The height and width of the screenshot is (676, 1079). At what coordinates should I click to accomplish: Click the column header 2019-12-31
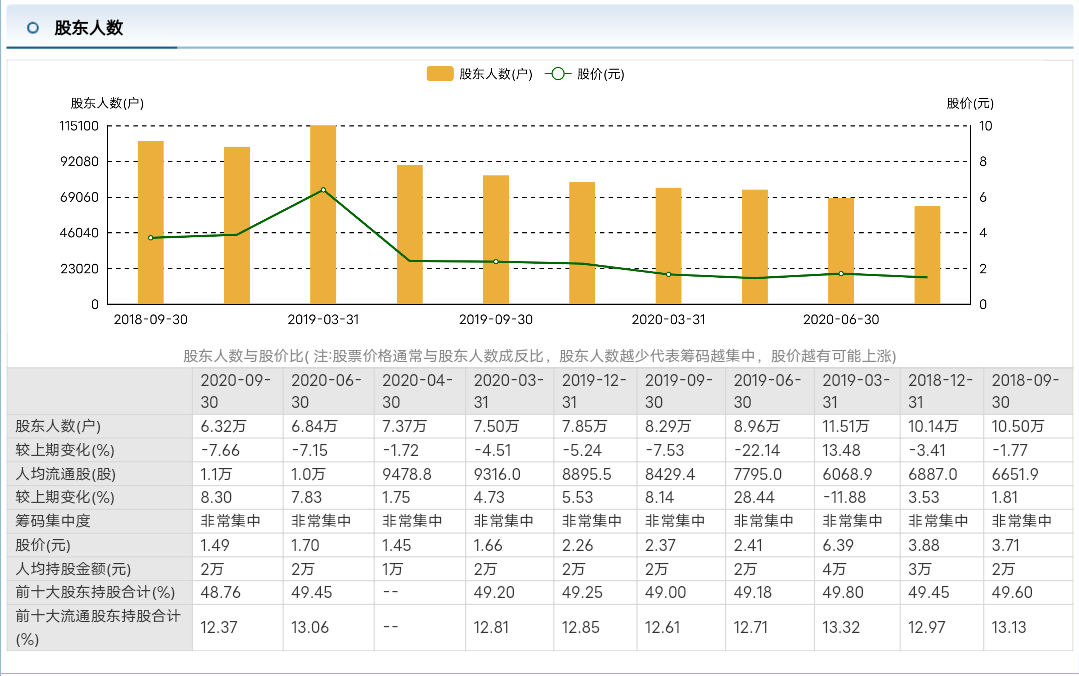coord(594,391)
